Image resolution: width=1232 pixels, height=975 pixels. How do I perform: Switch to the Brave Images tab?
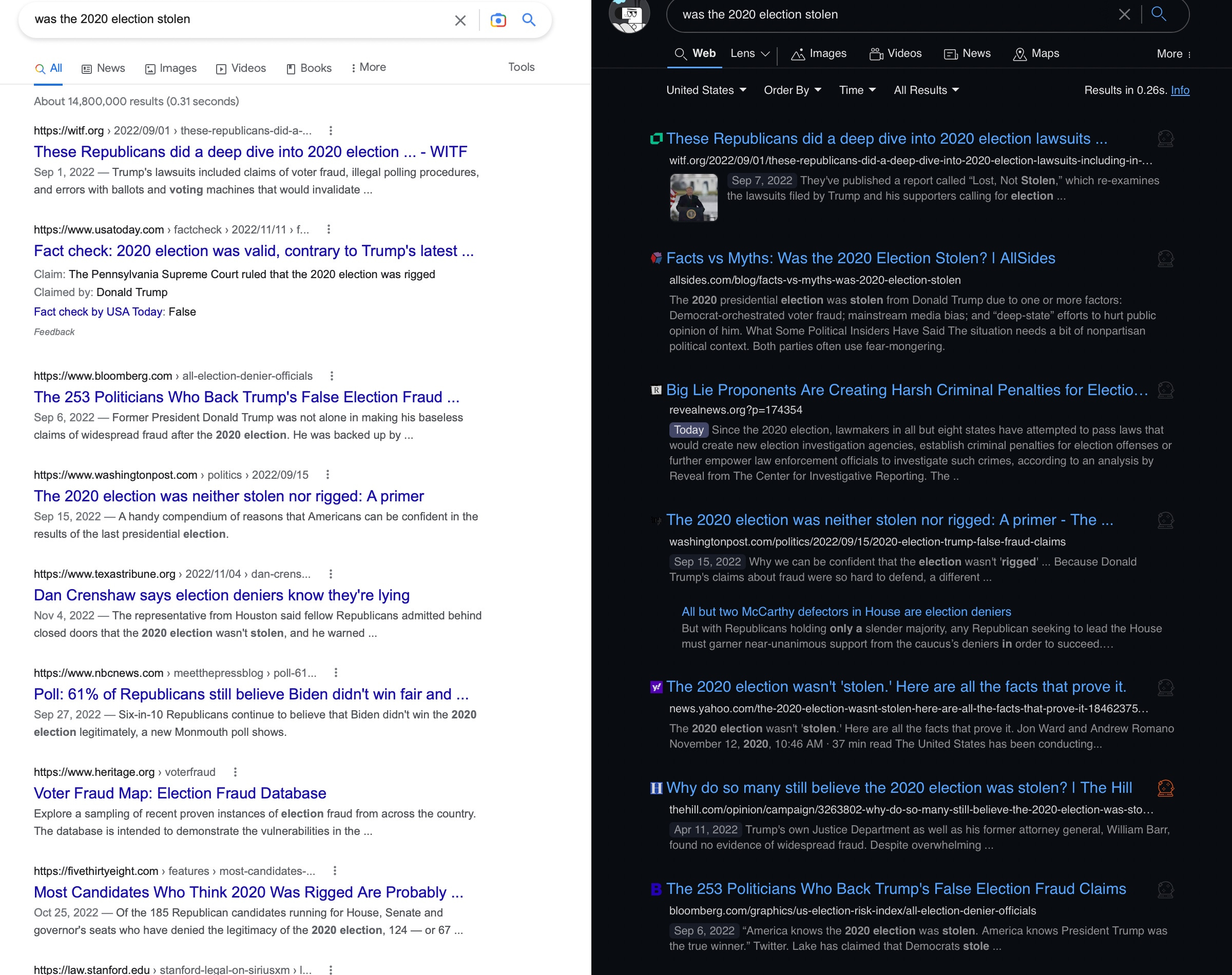point(819,54)
